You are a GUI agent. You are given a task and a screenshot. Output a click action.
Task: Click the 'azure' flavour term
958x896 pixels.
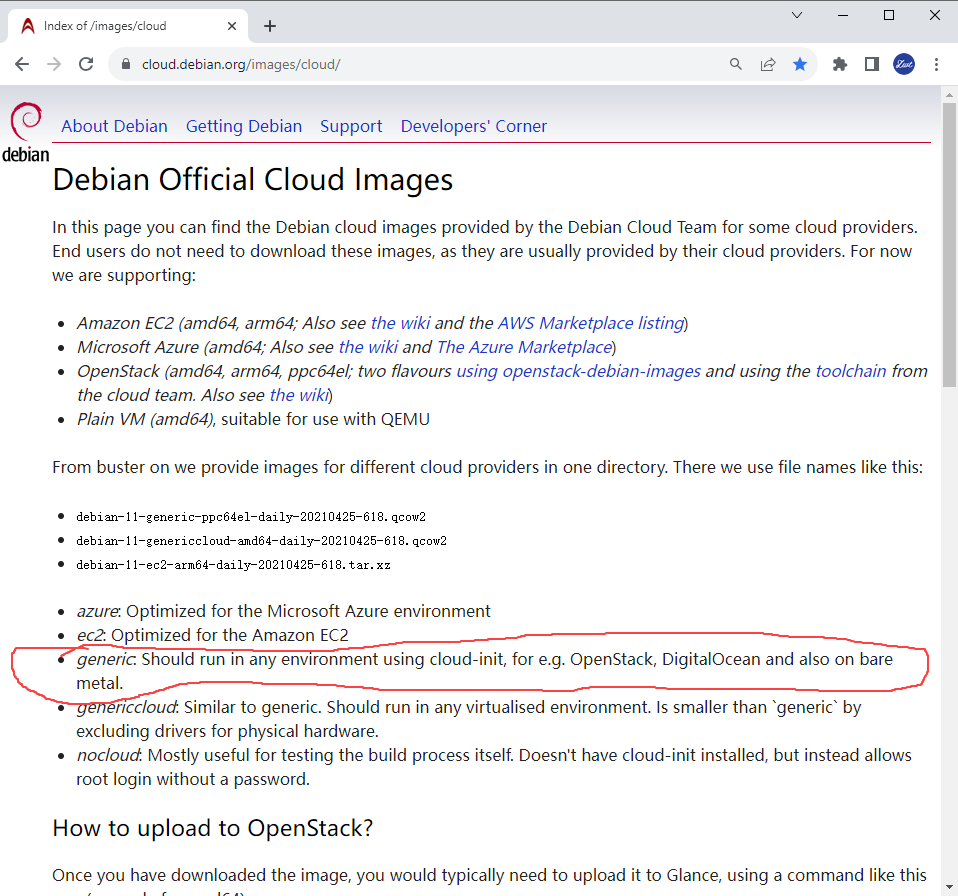97,611
